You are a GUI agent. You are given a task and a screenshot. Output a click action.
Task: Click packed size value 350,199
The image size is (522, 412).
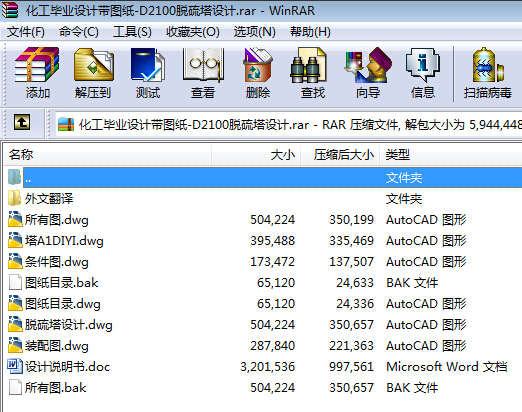point(351,220)
